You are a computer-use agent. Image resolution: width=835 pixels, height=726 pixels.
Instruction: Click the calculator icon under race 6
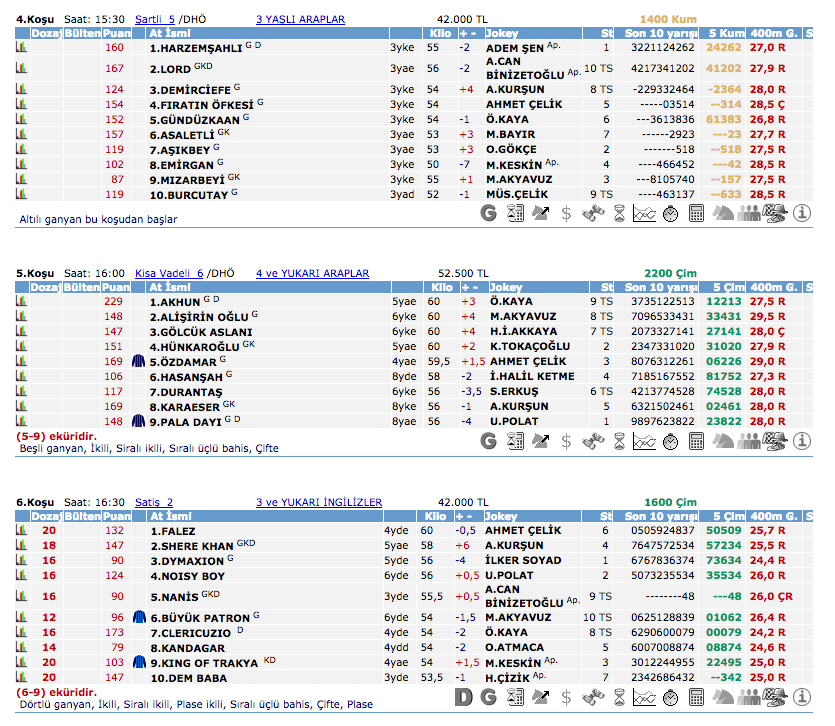click(696, 697)
